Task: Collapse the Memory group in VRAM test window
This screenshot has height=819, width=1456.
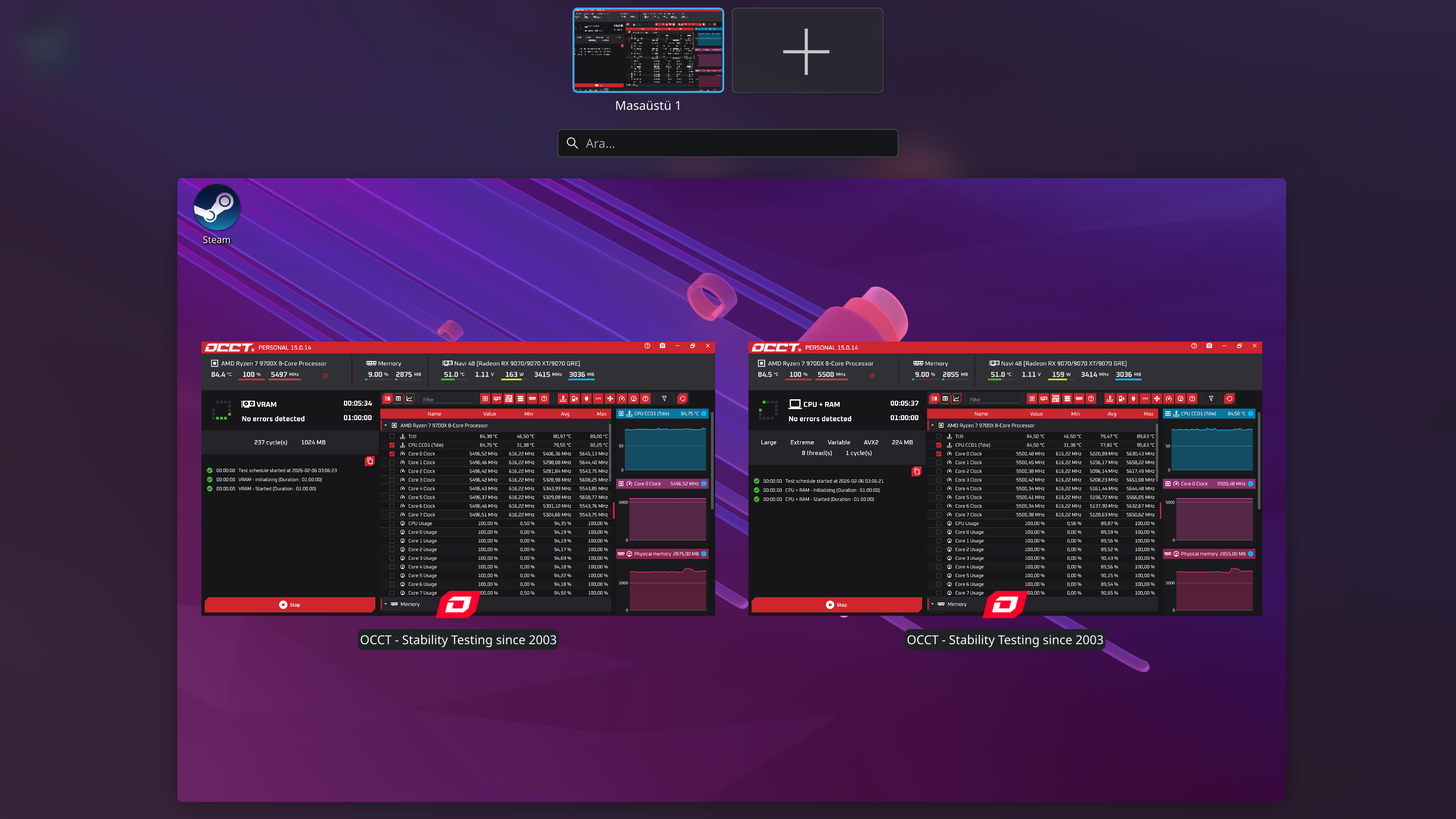Action: point(386,604)
